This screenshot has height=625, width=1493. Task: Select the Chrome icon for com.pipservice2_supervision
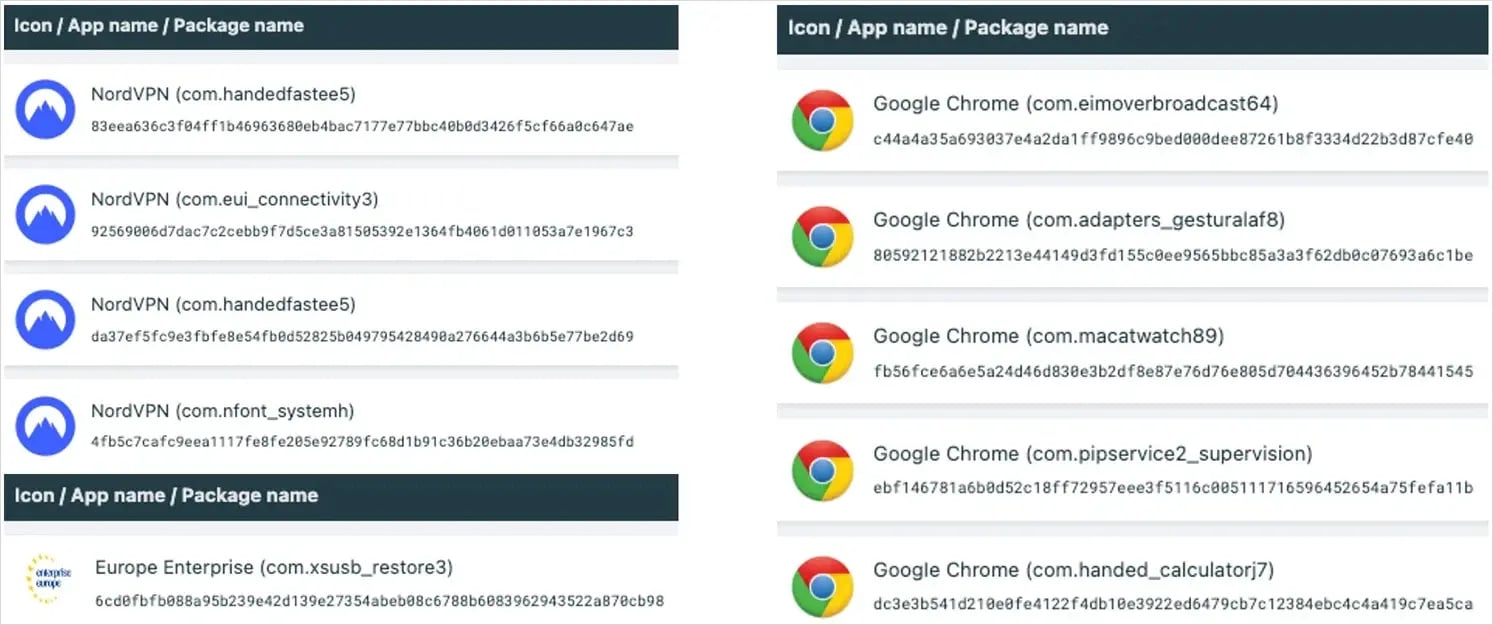click(x=822, y=470)
